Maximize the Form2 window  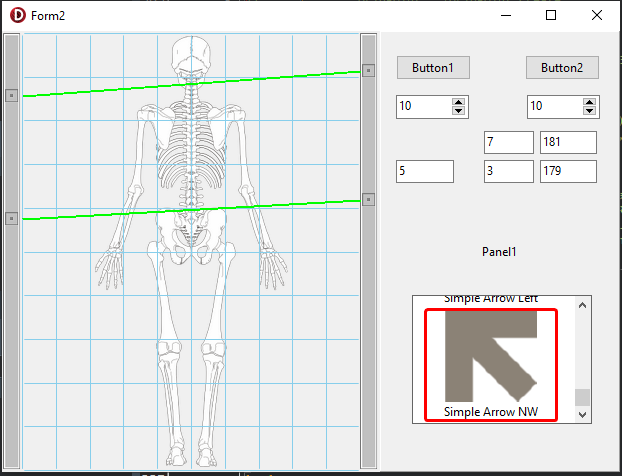(551, 15)
